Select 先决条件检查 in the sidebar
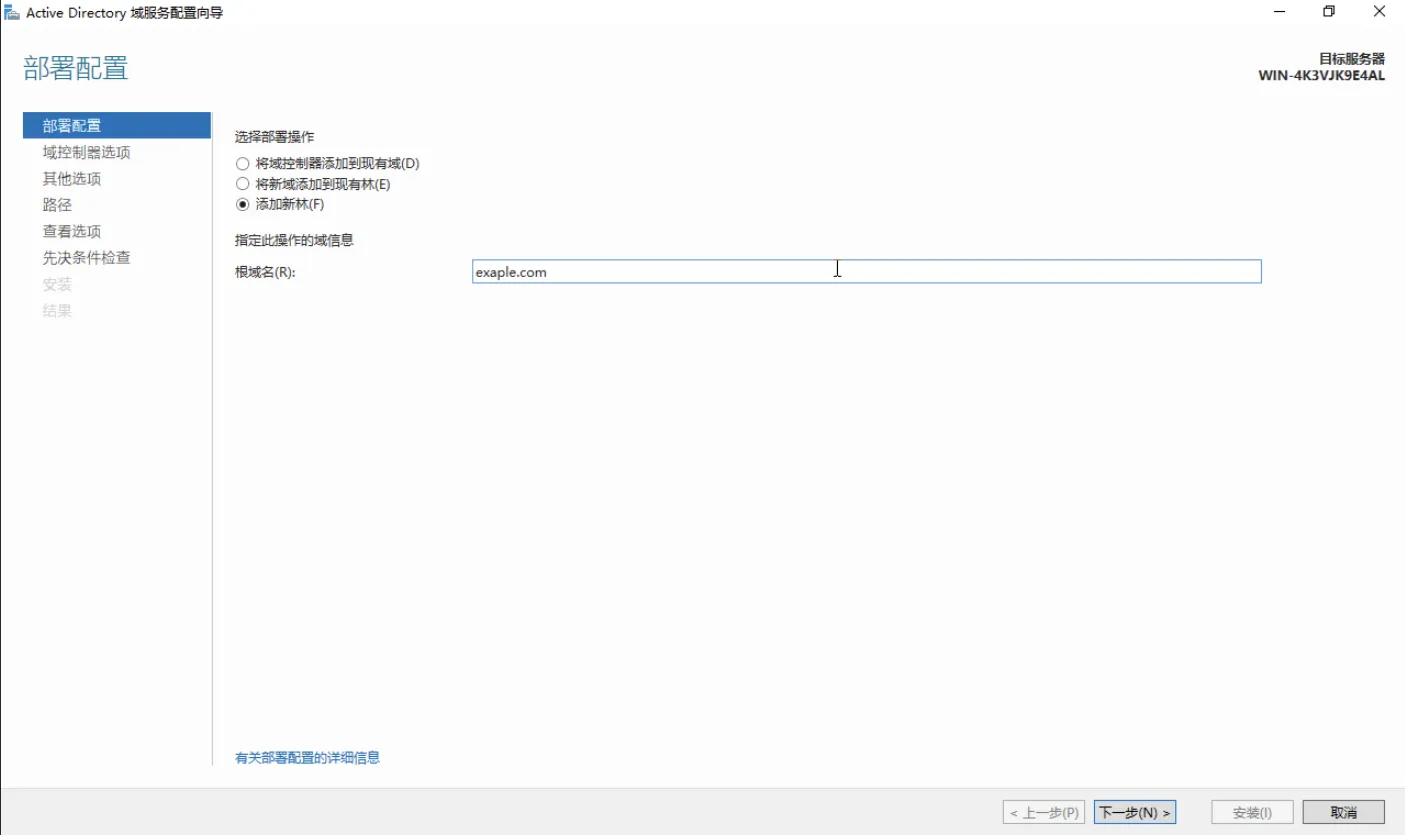 pyautogui.click(x=86, y=258)
